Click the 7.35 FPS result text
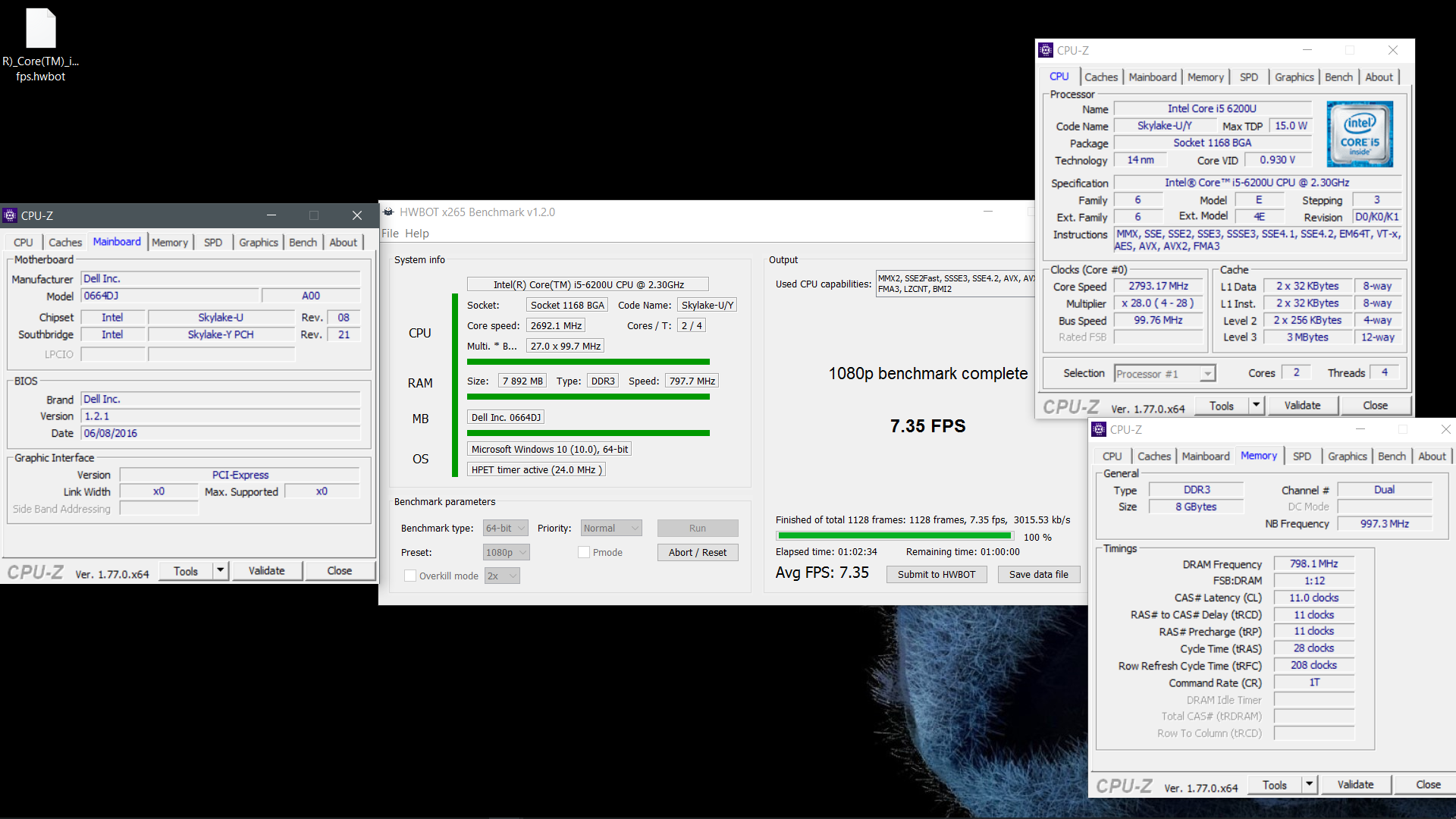The image size is (1456, 819). tap(927, 426)
